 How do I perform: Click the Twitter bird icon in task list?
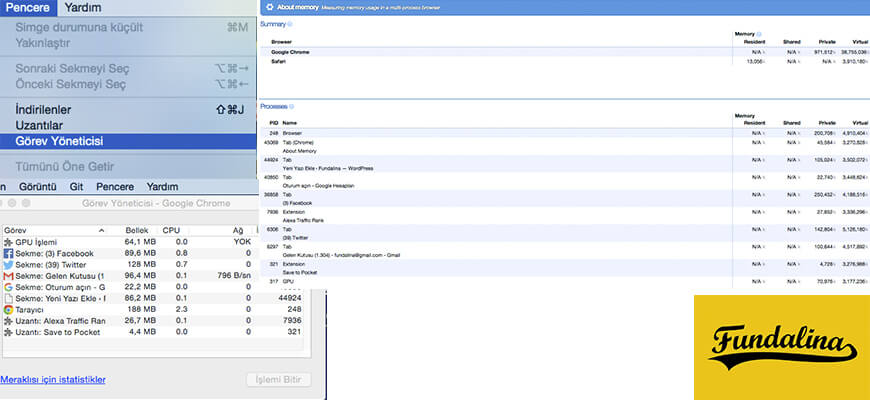point(8,265)
